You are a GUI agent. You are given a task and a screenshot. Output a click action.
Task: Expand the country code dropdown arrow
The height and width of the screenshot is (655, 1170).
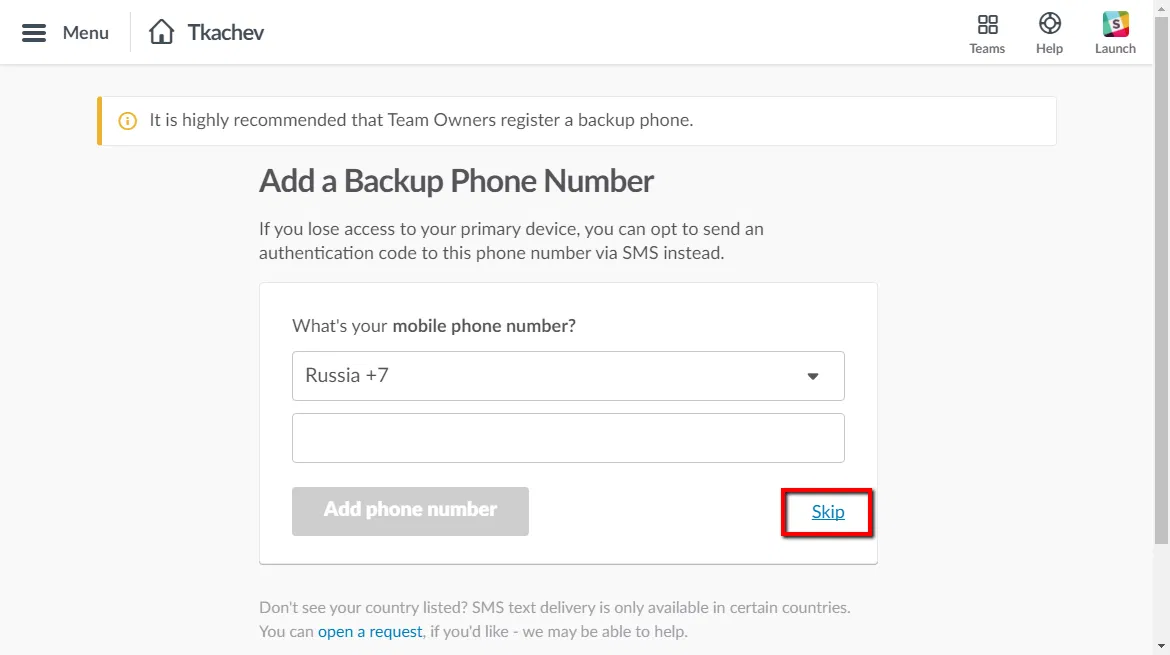click(813, 377)
